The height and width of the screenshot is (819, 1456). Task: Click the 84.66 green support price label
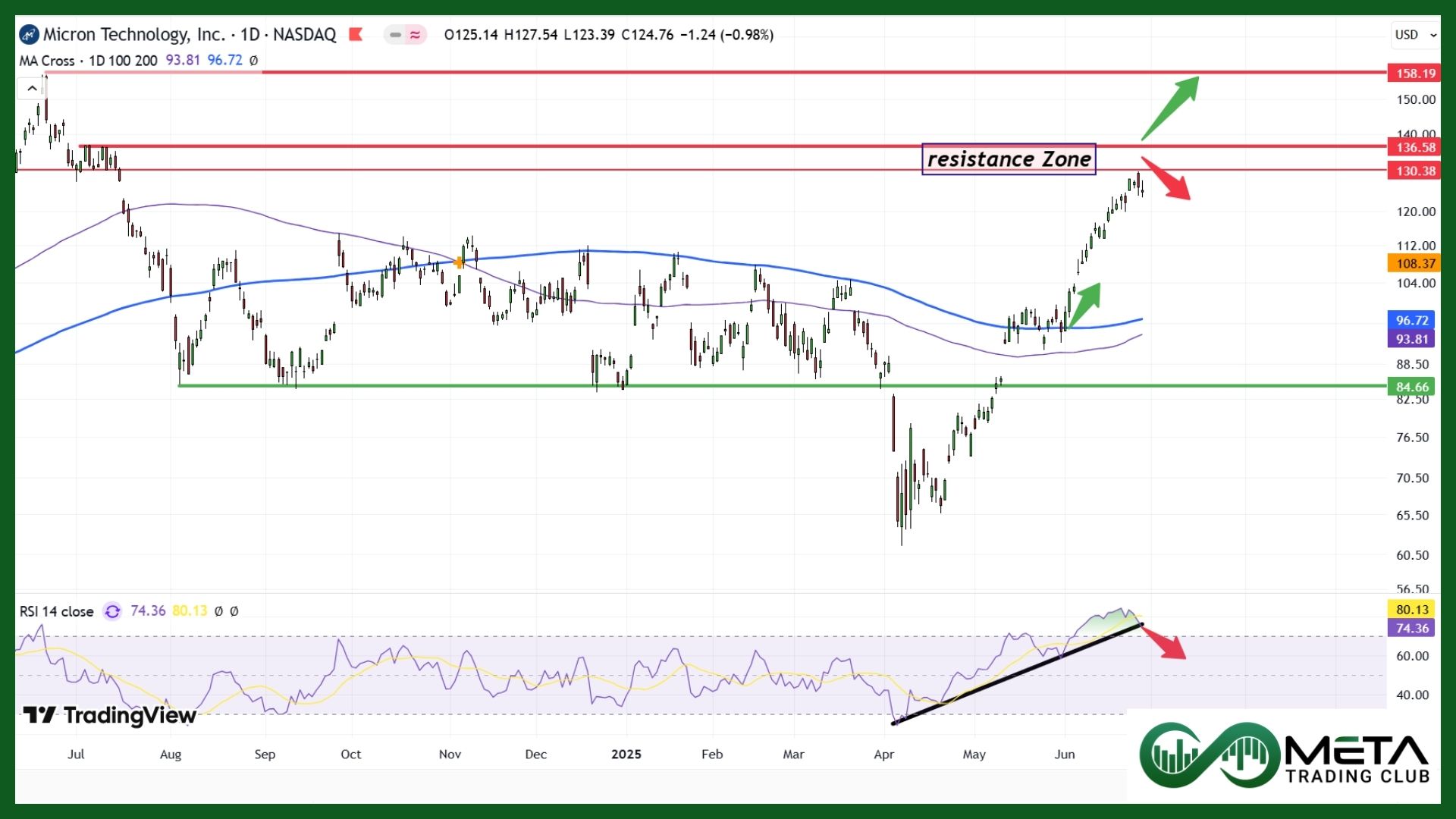coord(1412,387)
